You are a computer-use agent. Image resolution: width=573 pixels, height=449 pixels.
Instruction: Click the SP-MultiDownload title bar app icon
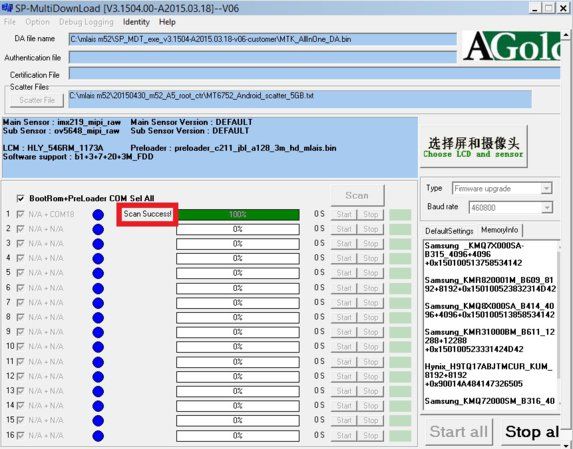point(7,8)
